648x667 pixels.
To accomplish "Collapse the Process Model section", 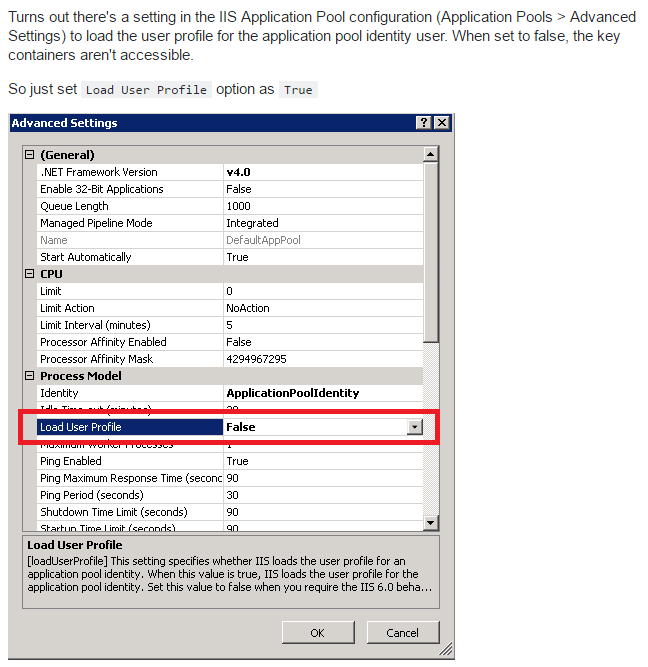I will (x=30, y=376).
